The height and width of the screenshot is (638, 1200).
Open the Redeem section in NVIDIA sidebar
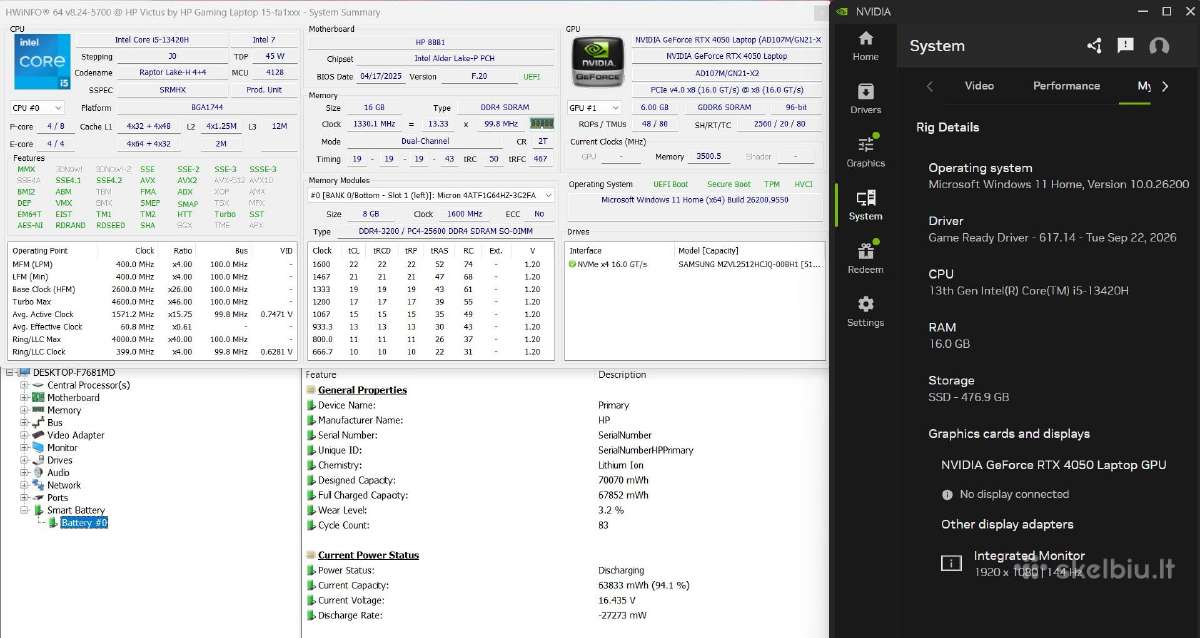[865, 258]
